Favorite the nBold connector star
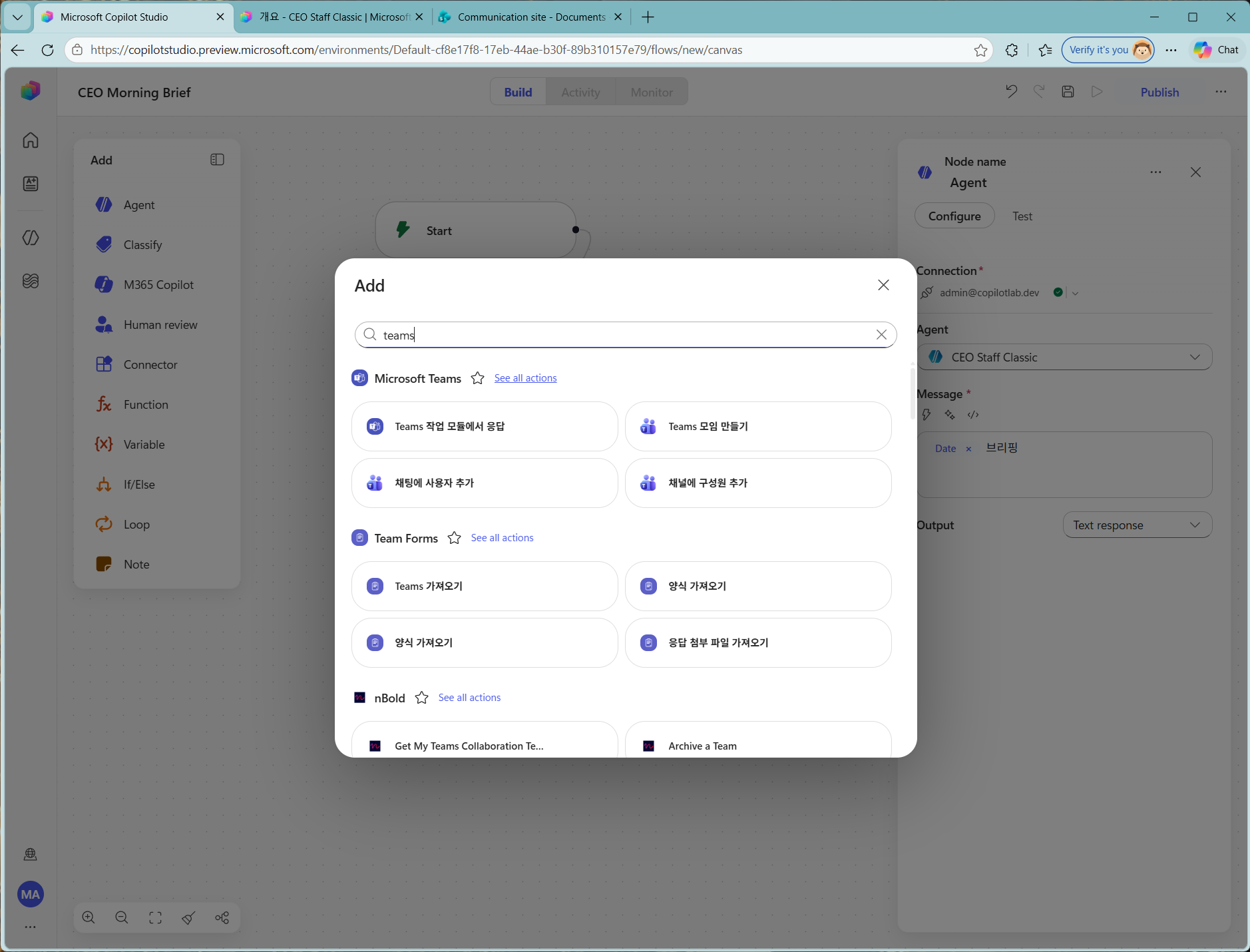Viewport: 1250px width, 952px height. [421, 698]
